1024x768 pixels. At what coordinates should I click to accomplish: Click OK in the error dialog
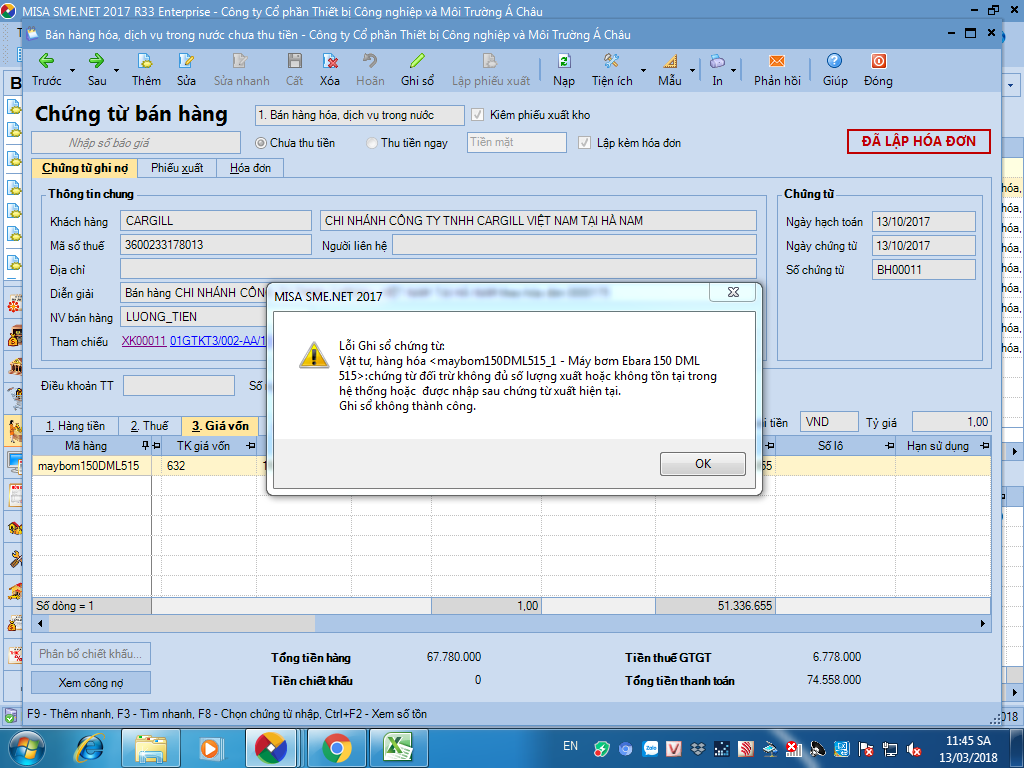(703, 464)
